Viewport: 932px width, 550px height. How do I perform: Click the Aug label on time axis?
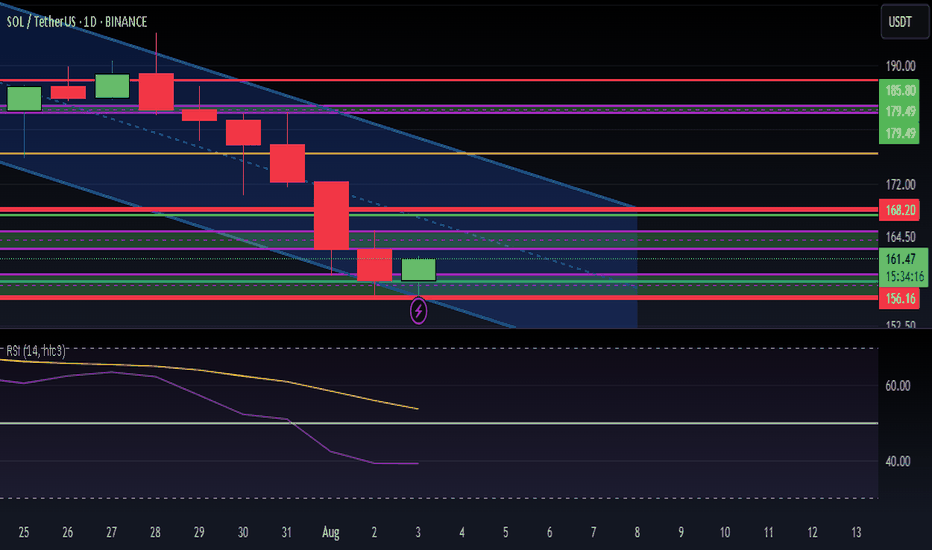click(330, 532)
